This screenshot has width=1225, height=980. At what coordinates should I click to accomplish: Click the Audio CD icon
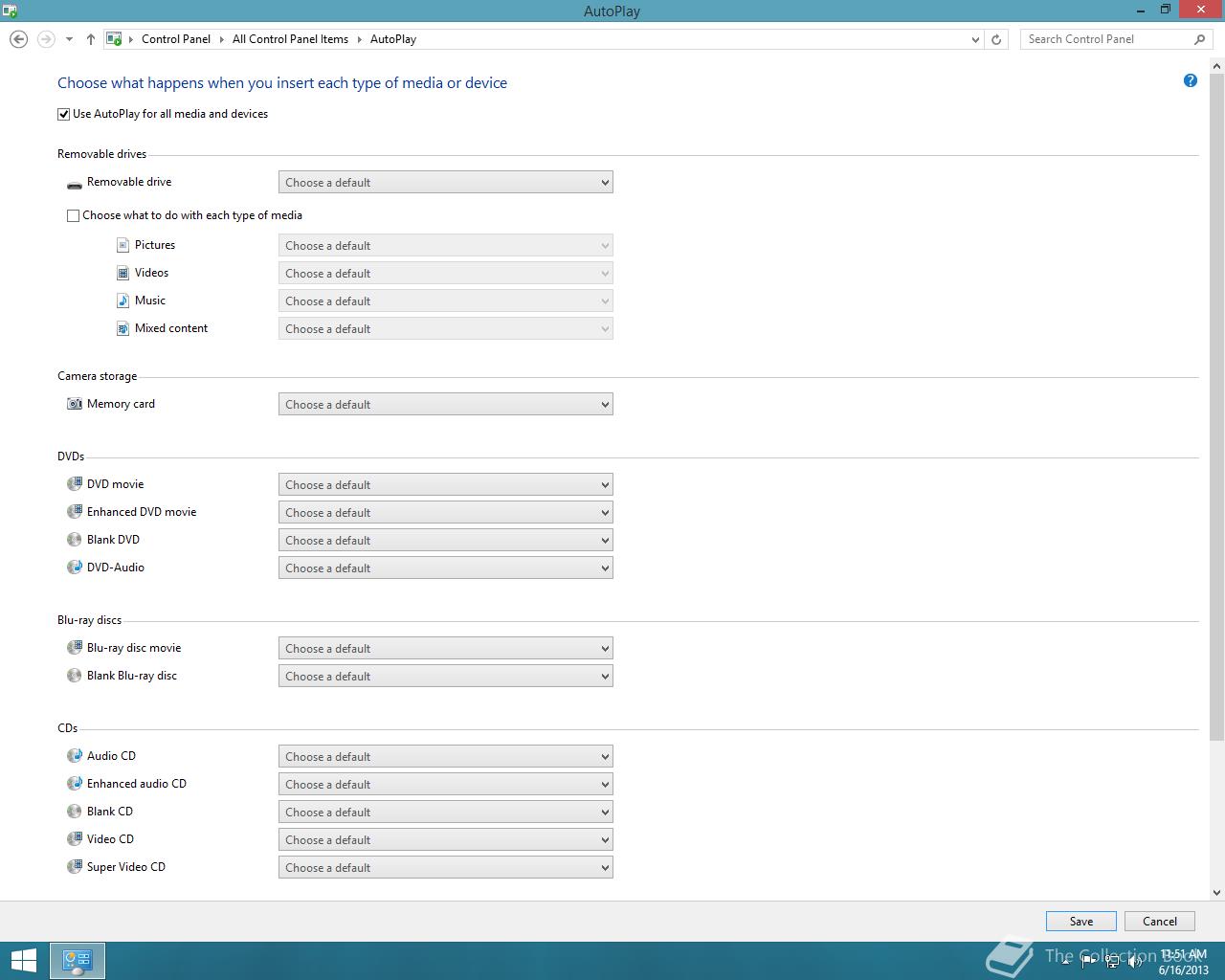coord(75,756)
